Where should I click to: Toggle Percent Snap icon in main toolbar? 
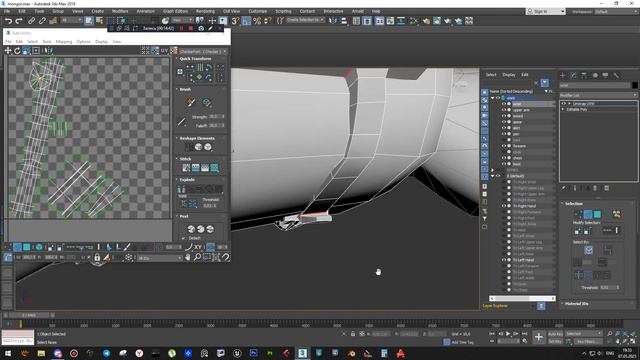click(x=257, y=21)
